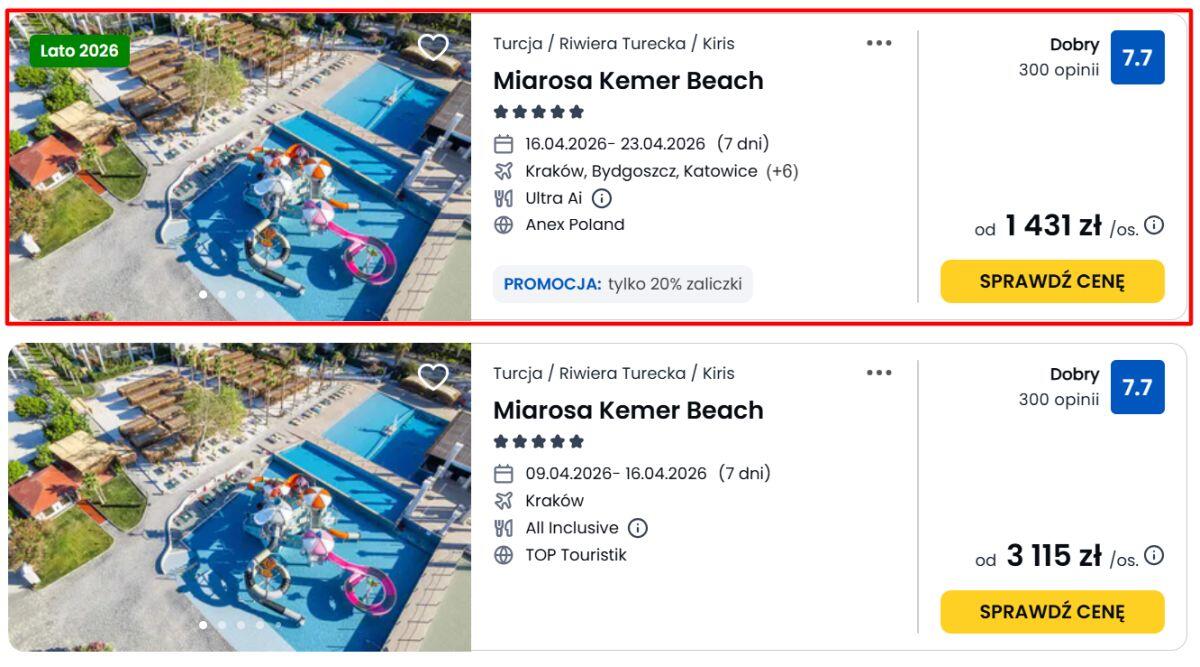Favorite the second Miarosa Kemer Beach offer

coord(432,377)
